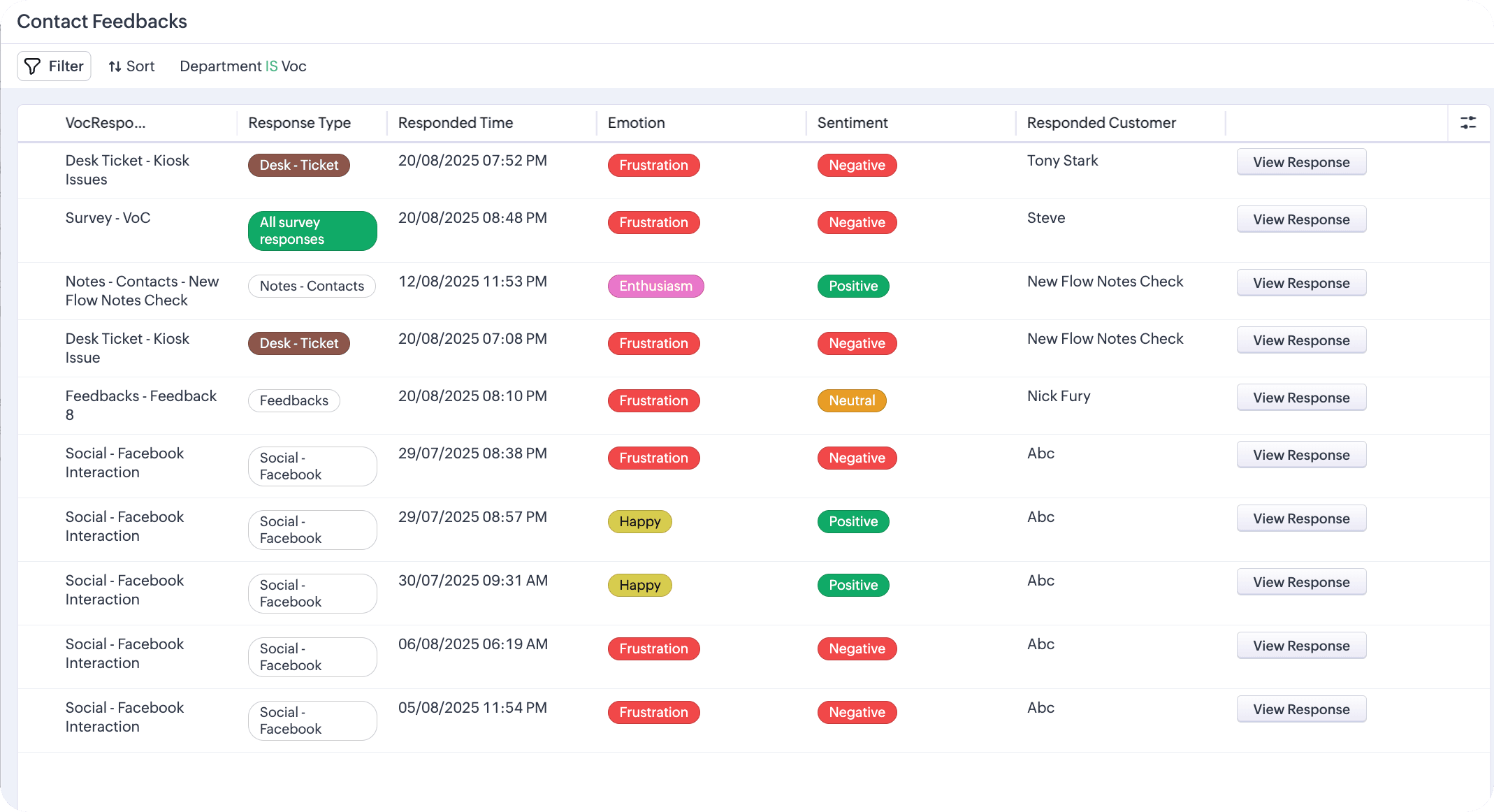The width and height of the screenshot is (1494, 812).
Task: Click the Sort arrows icon
Action: pos(115,66)
